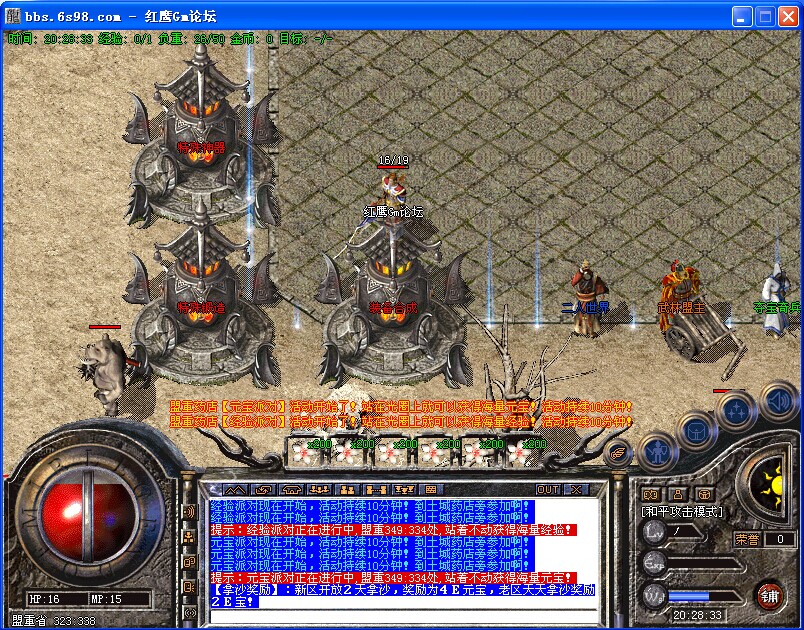Click the red 提示 元宝派对 chat line
The width and height of the screenshot is (804, 630).
394,578
